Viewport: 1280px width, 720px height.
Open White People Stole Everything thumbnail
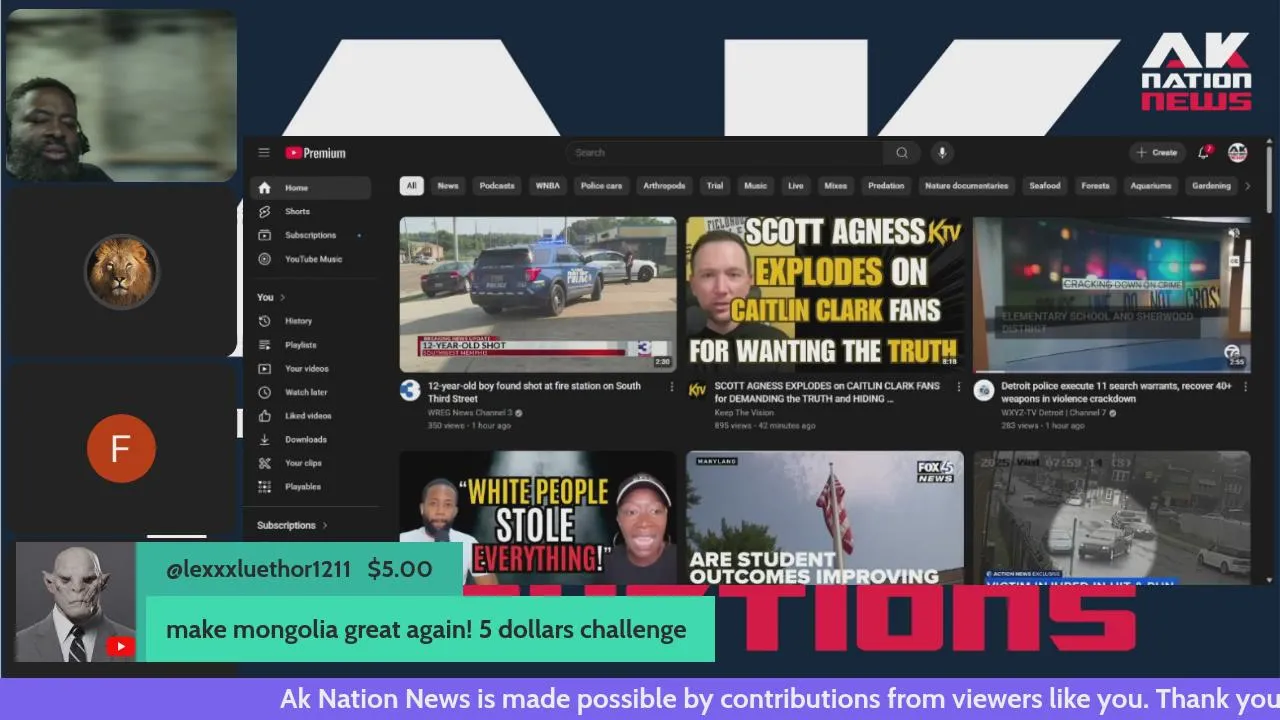tap(538, 518)
